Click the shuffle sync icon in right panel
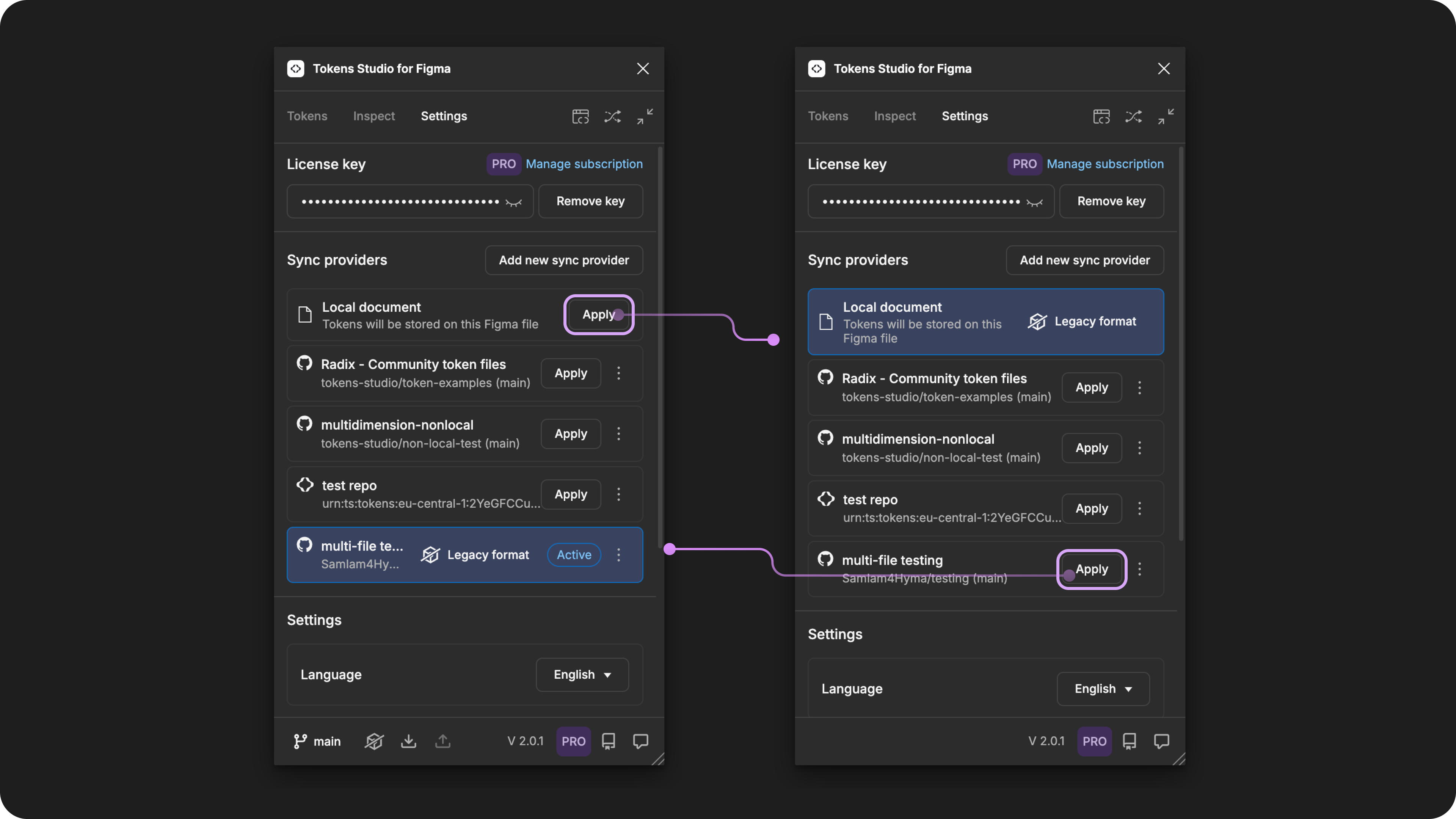Viewport: 1456px width, 819px height. [1133, 116]
